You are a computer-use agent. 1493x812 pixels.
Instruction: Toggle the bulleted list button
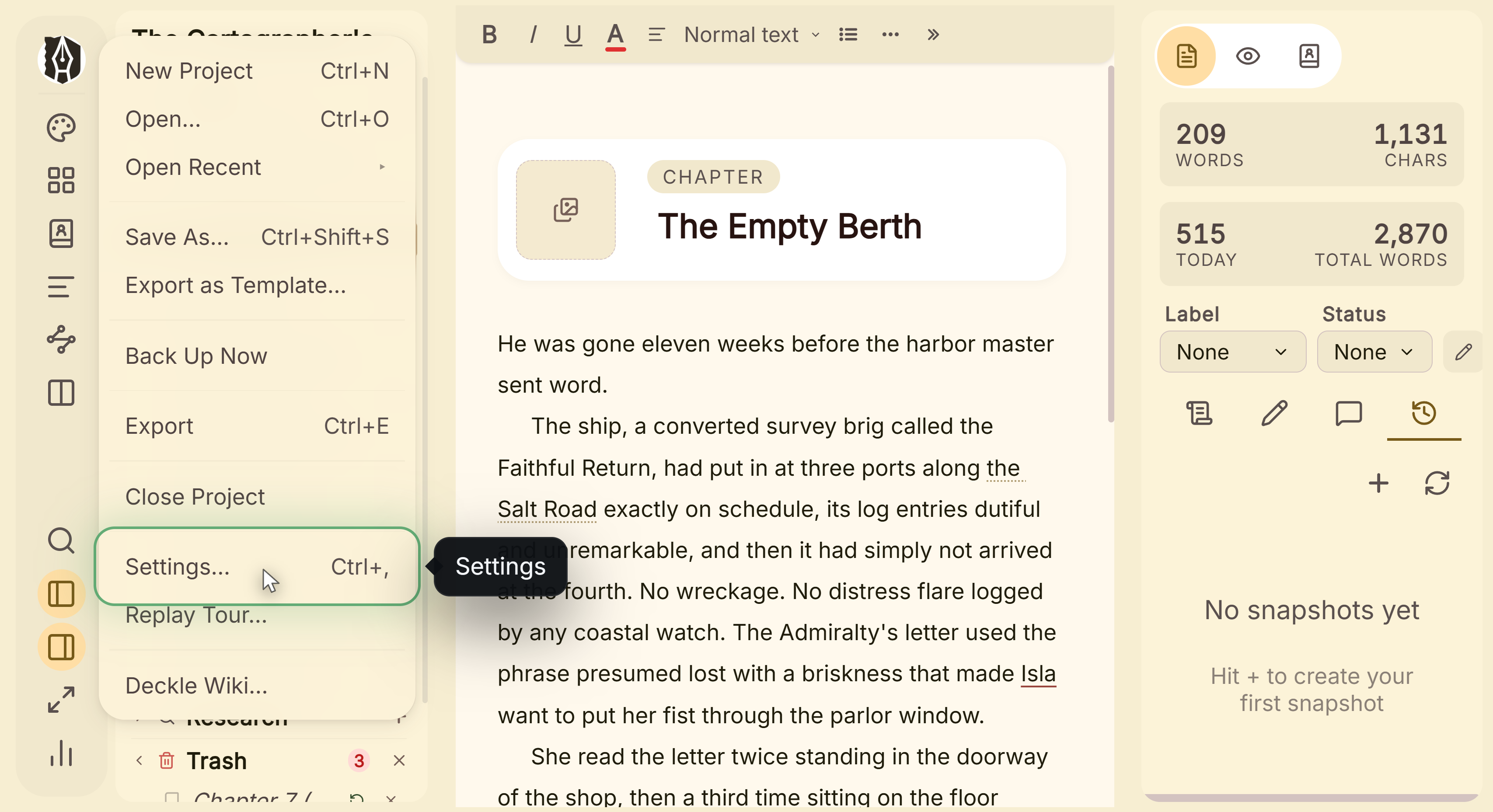(x=848, y=35)
